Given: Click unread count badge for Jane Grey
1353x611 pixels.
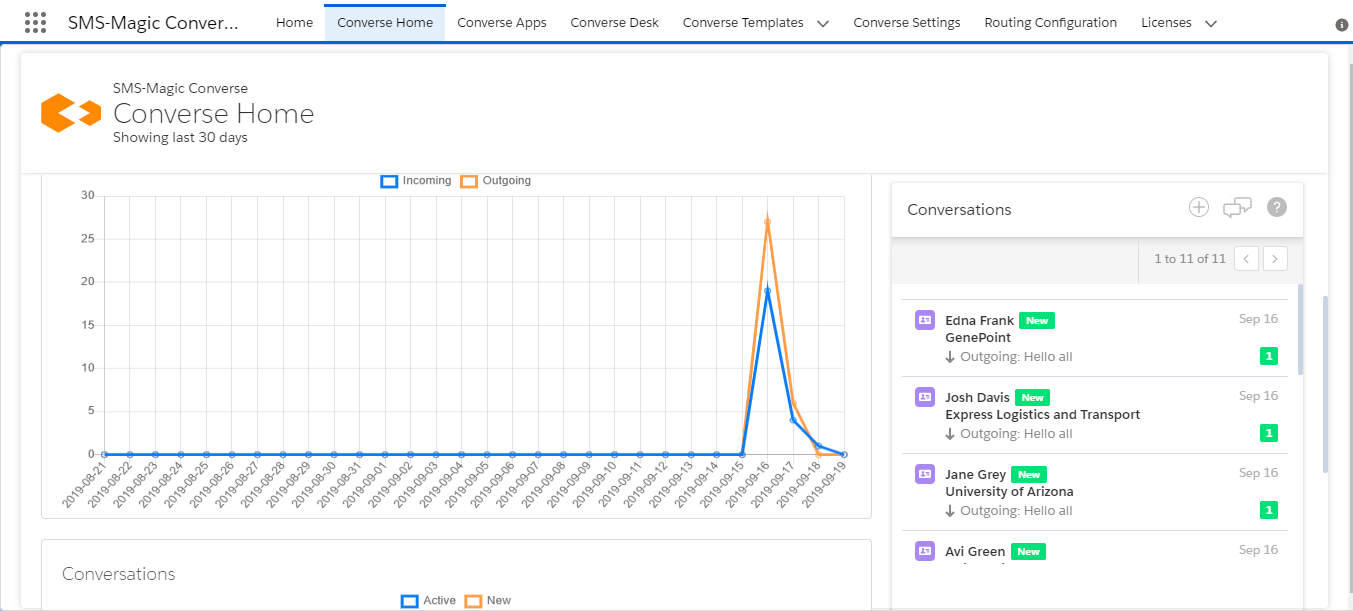Looking at the screenshot, I should coord(1269,510).
